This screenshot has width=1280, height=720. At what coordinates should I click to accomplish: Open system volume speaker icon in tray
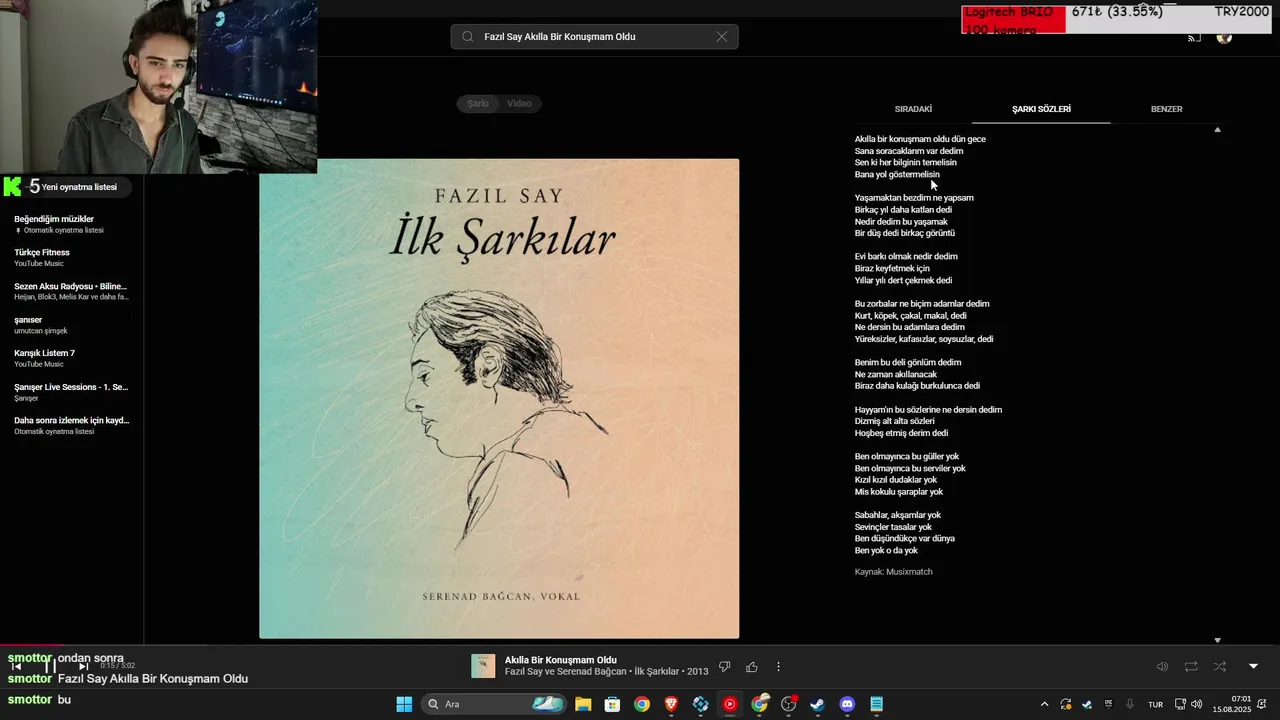click(x=1197, y=704)
